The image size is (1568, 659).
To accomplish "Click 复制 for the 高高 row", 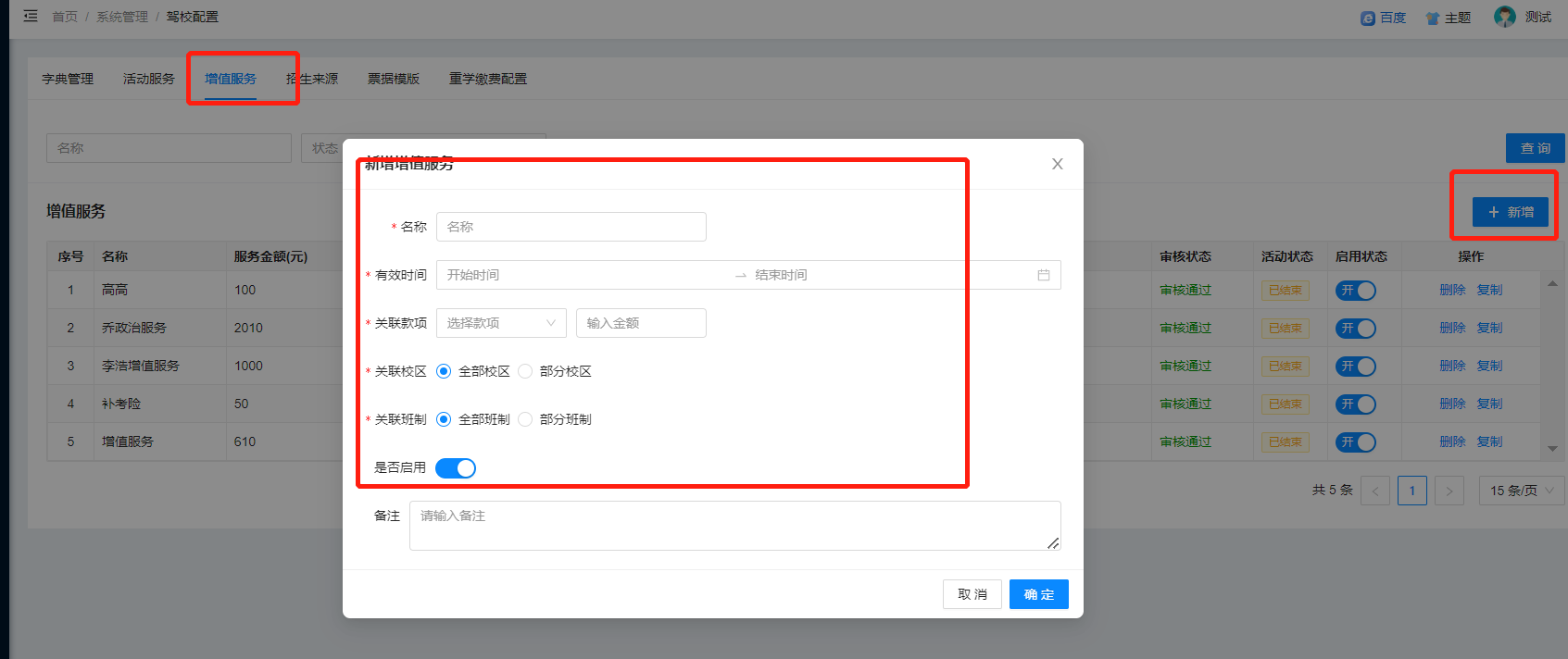I will click(x=1489, y=290).
